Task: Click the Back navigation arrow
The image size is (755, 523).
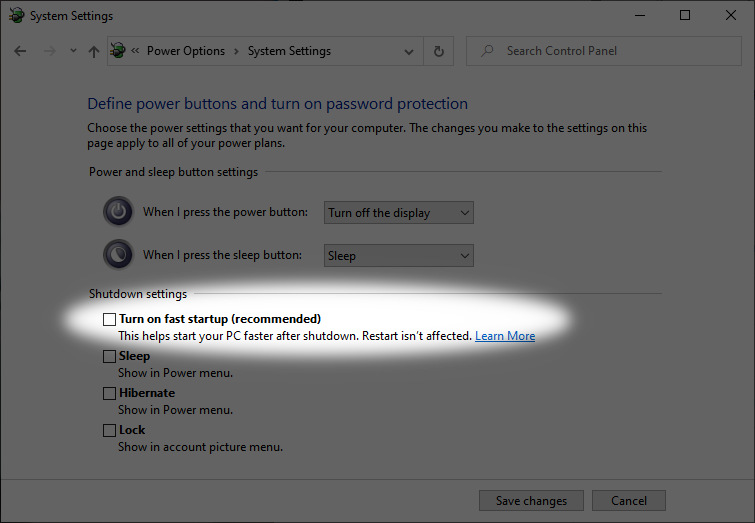Action: [20, 51]
